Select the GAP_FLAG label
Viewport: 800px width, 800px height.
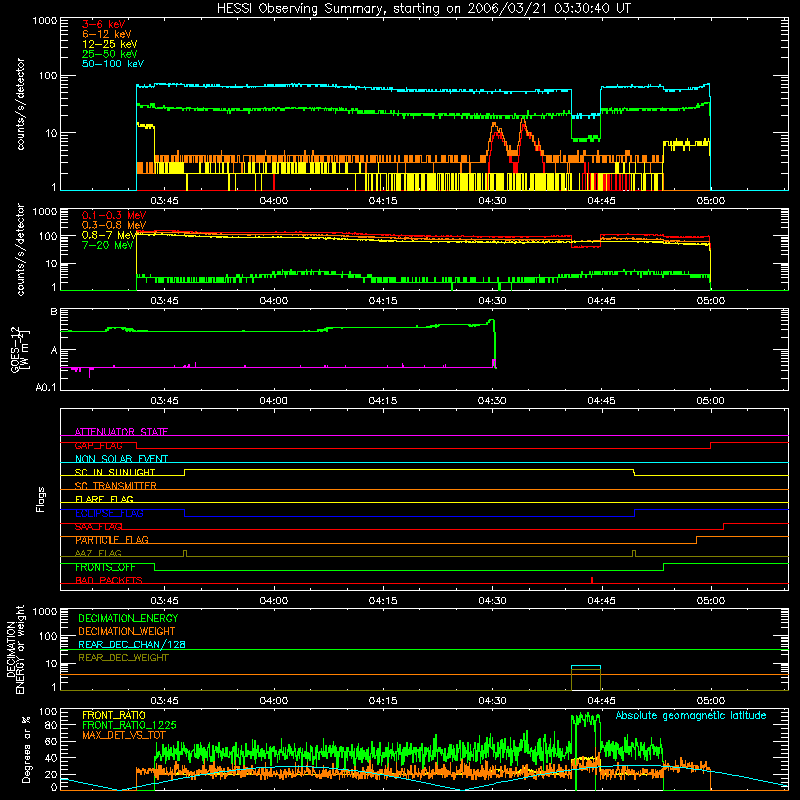[98, 445]
